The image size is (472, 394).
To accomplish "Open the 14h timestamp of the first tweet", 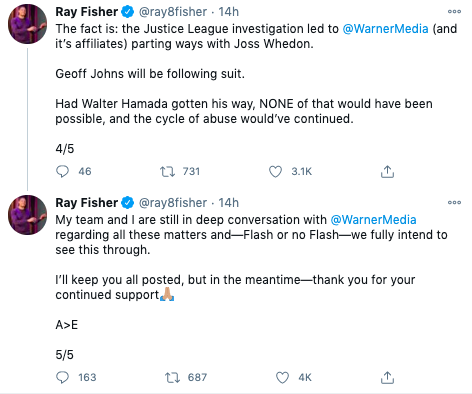I will click(229, 12).
